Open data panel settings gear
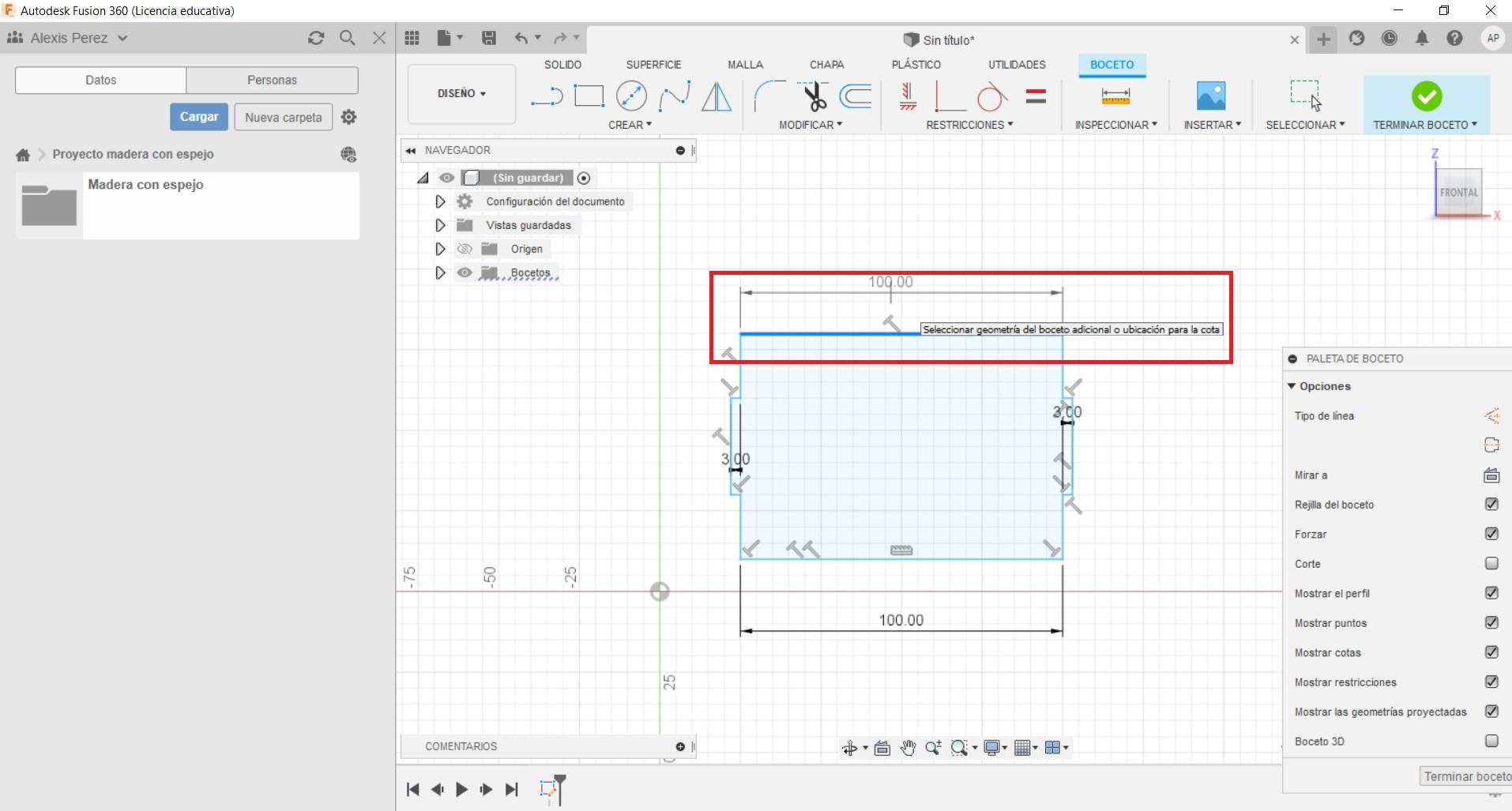 point(348,117)
